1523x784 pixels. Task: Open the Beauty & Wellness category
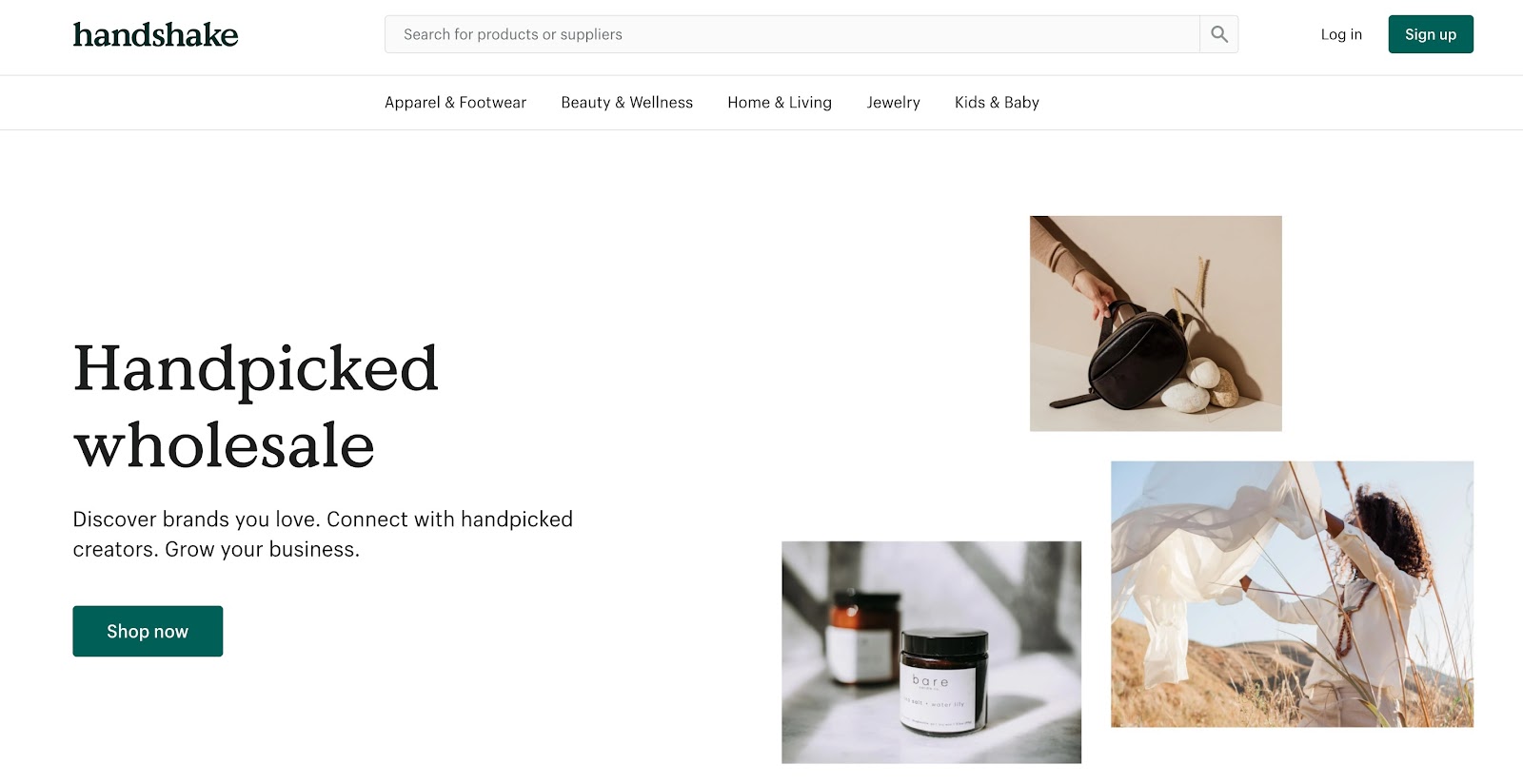(627, 103)
